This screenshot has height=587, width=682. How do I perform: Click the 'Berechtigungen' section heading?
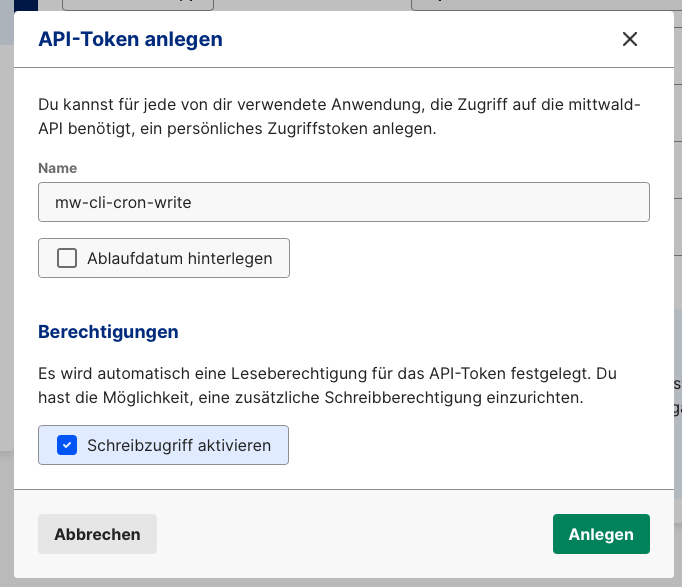click(108, 331)
